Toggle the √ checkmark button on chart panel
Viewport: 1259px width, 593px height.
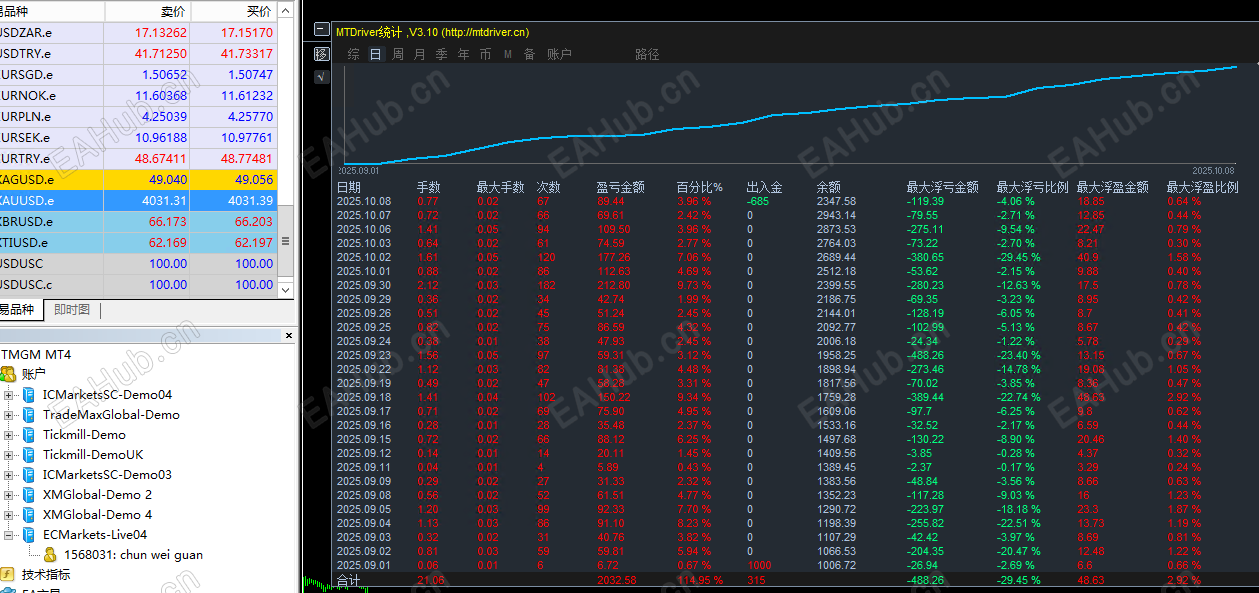(x=321, y=76)
